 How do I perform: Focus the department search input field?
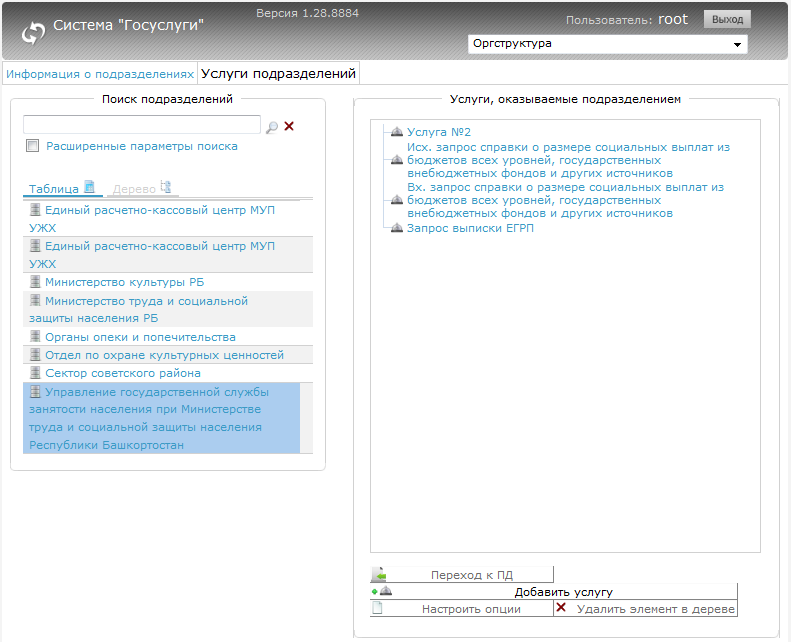click(142, 124)
